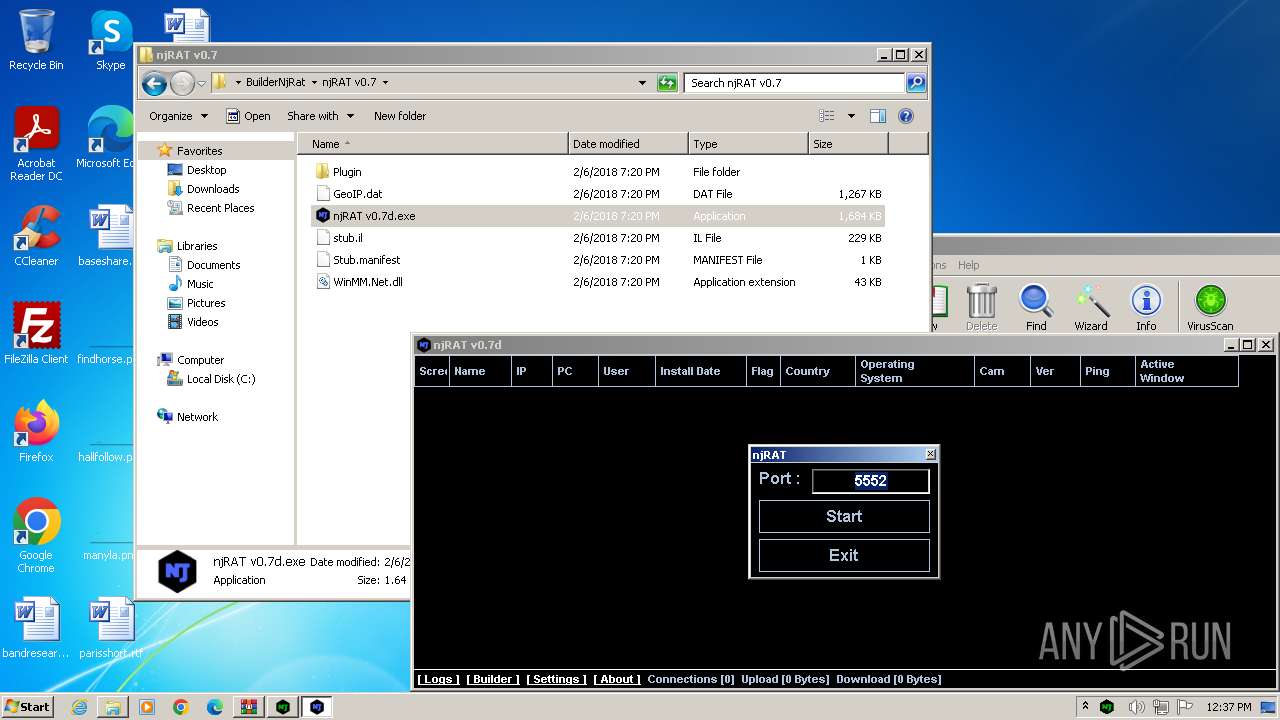Click the Open button in Explorer toolbar

tap(248, 116)
